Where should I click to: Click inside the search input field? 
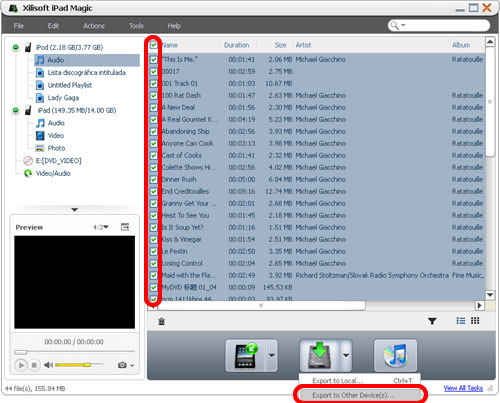447,25
